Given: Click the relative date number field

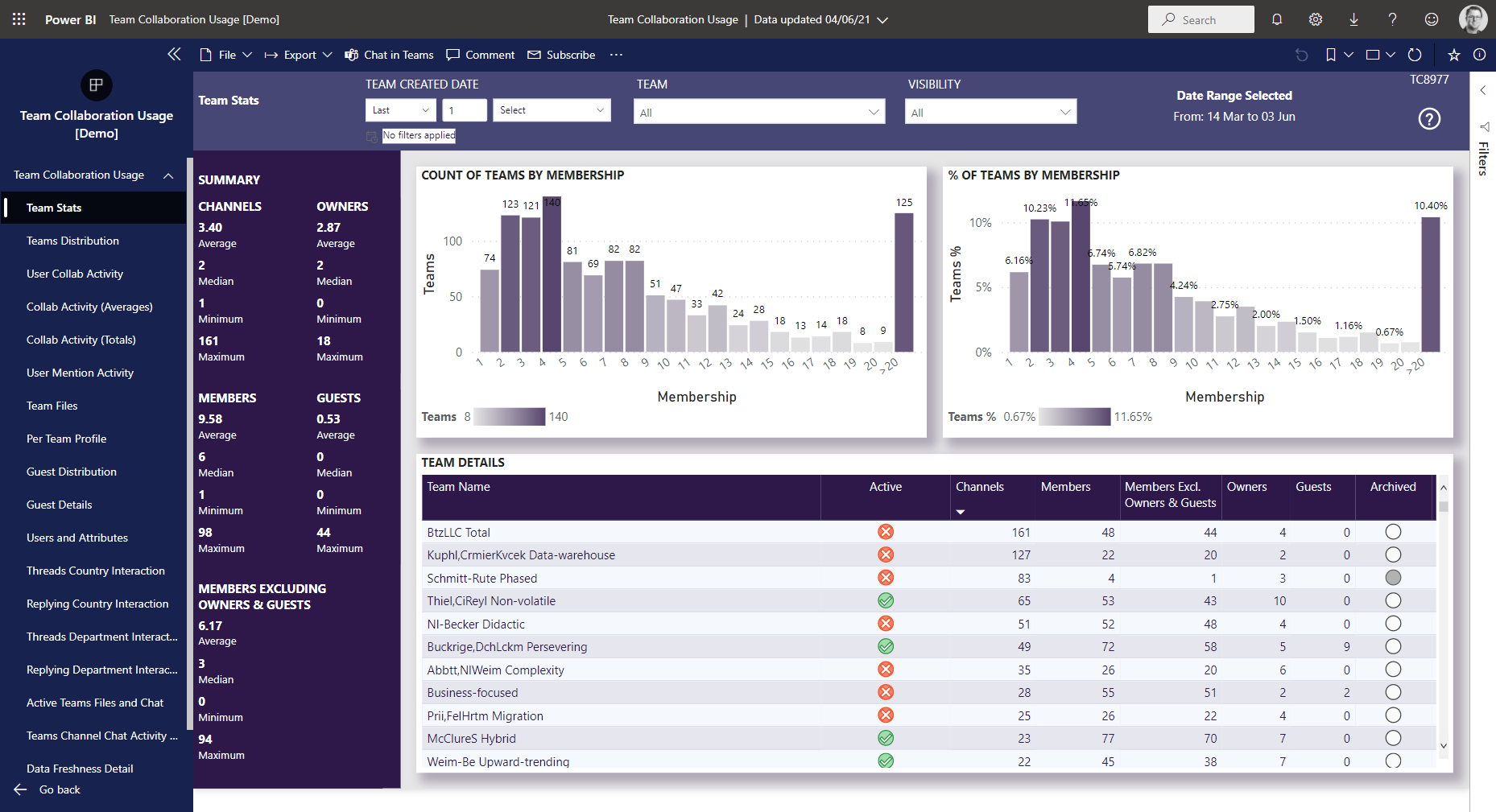Looking at the screenshot, I should pos(465,110).
